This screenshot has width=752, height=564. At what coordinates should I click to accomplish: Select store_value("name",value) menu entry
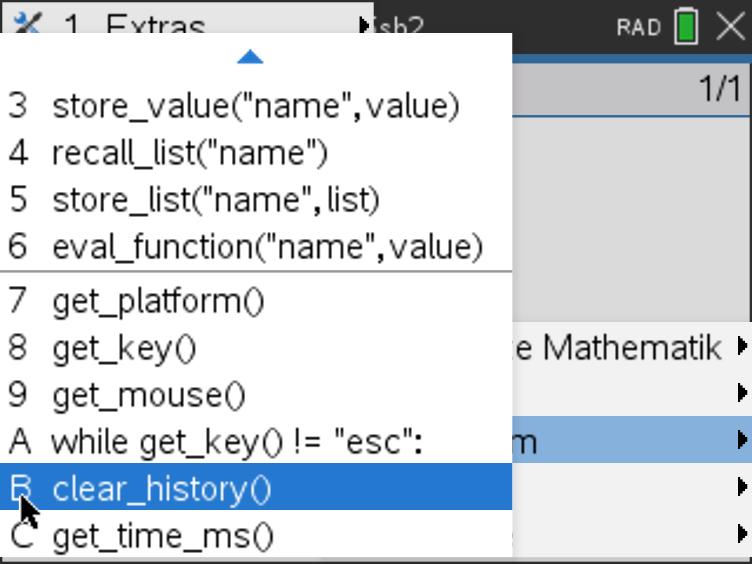tap(255, 106)
